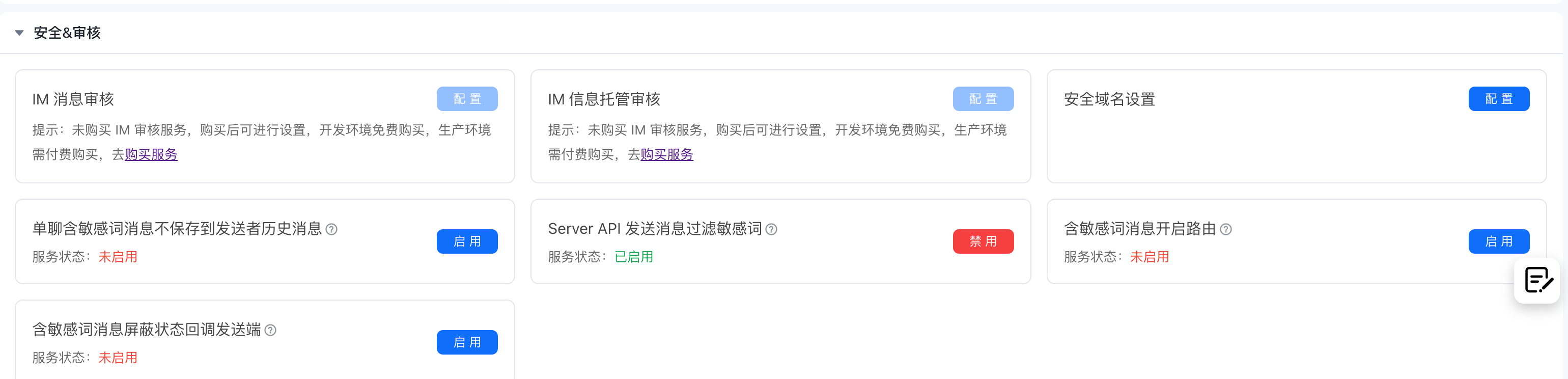Disable Server API 发送消息过滤敏感词 with 禁用
Viewport: 1568px width, 379px height.
tap(983, 241)
